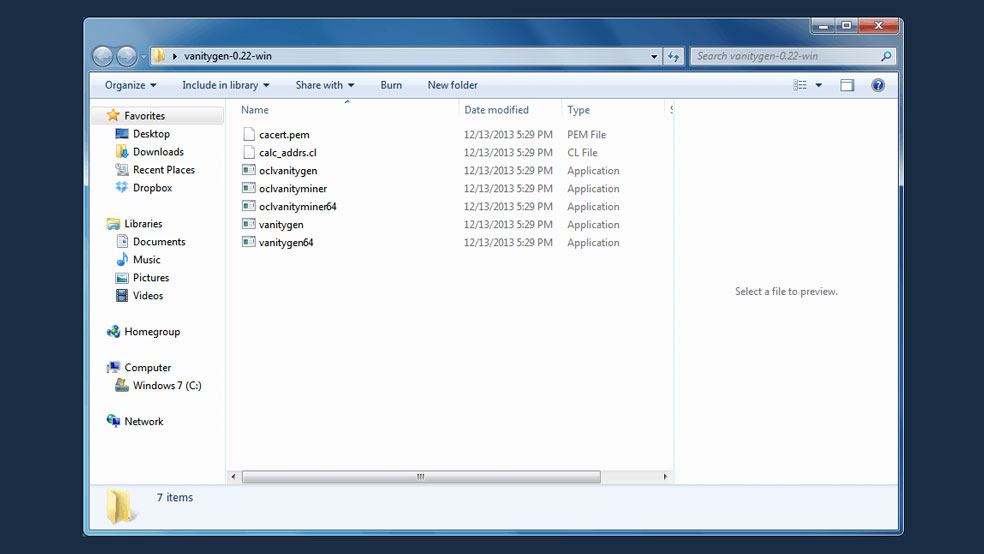Image resolution: width=984 pixels, height=554 pixels.
Task: Select Recent Places in the navigation pane
Action: (x=164, y=169)
